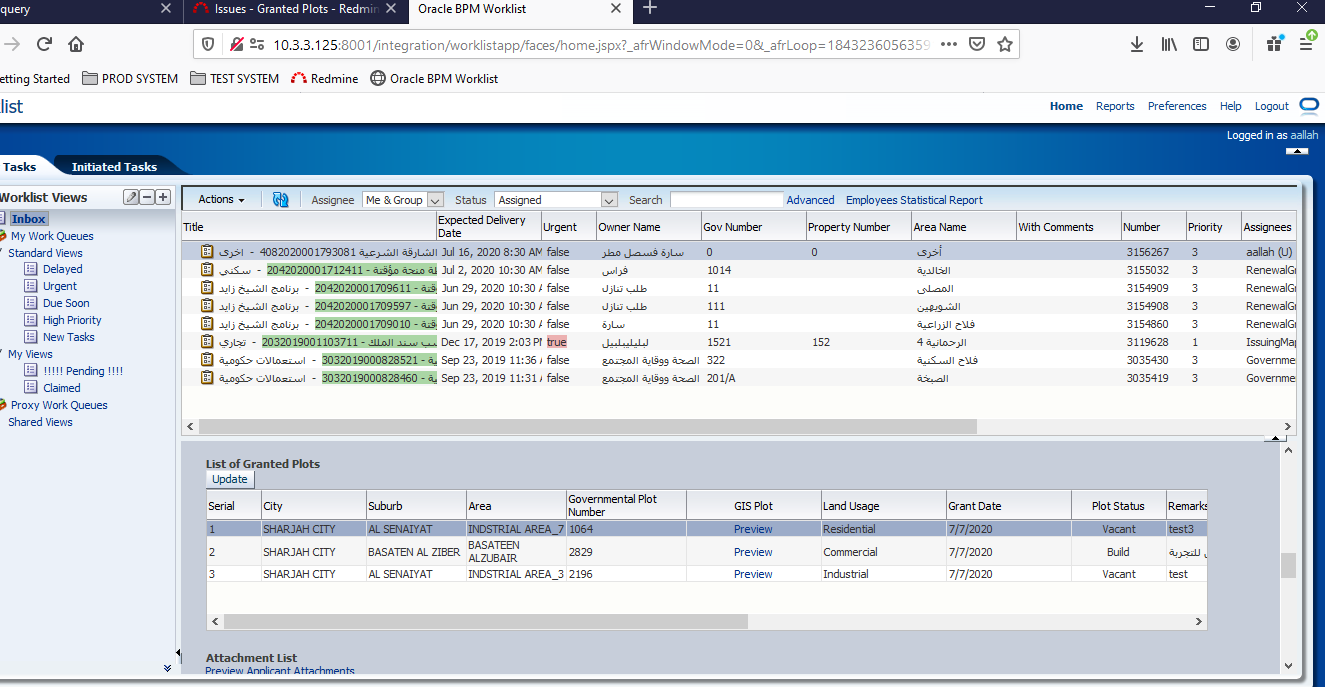Show Firefox sidebars icon
1325x687 pixels.
click(1201, 44)
